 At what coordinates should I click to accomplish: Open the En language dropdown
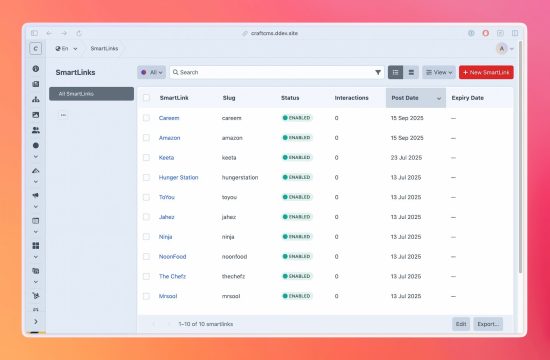(x=66, y=49)
